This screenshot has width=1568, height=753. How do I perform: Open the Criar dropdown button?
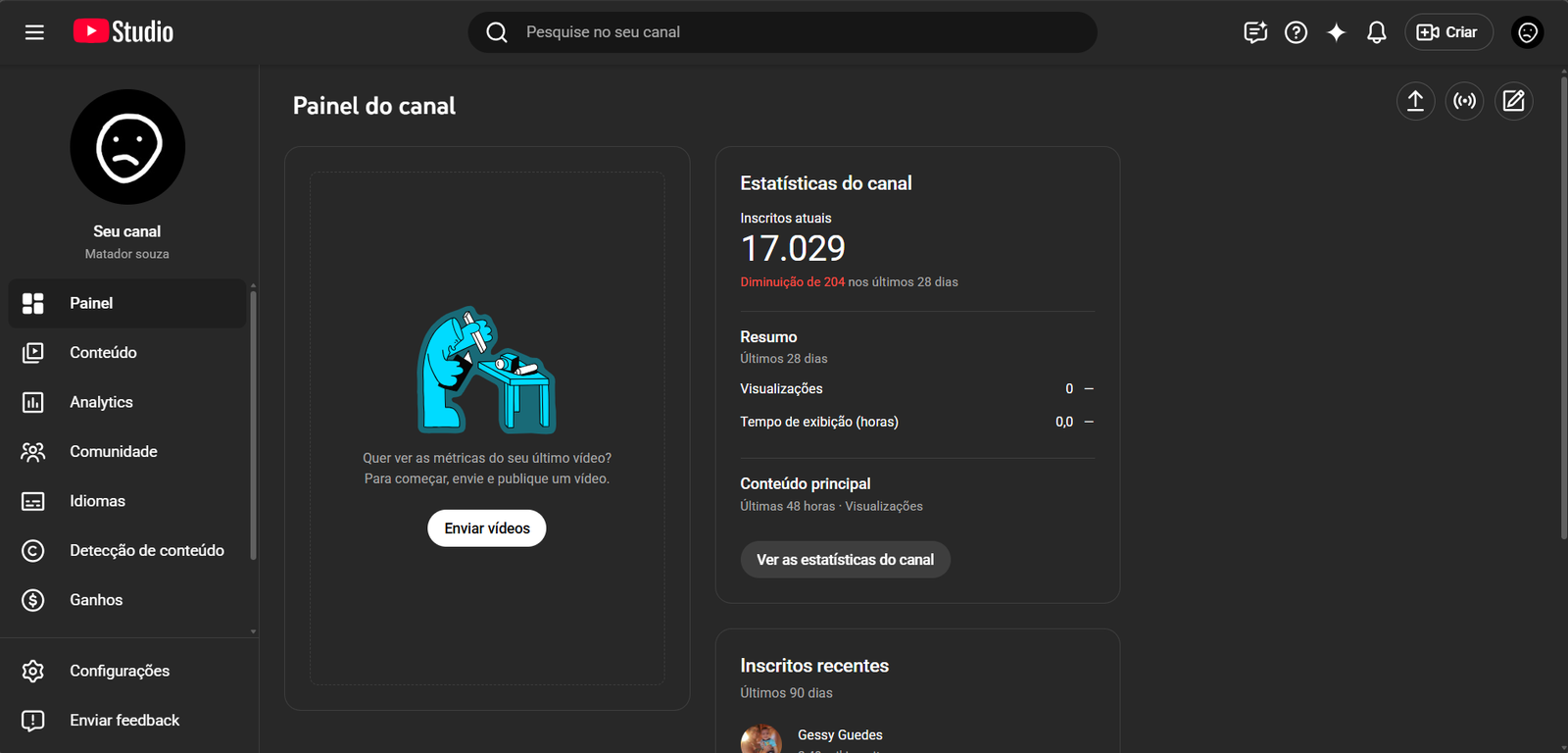(x=1448, y=32)
